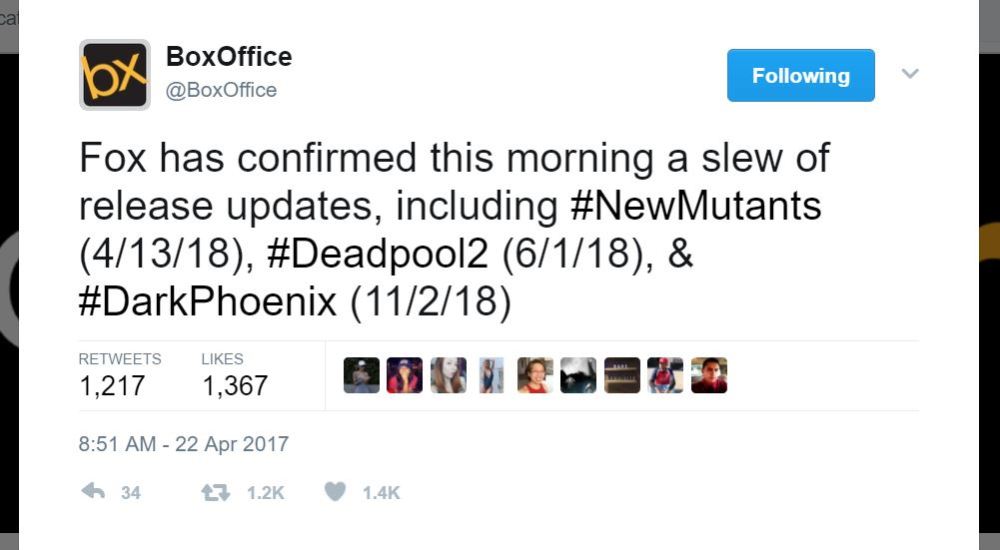Toggle the Following button

800,75
